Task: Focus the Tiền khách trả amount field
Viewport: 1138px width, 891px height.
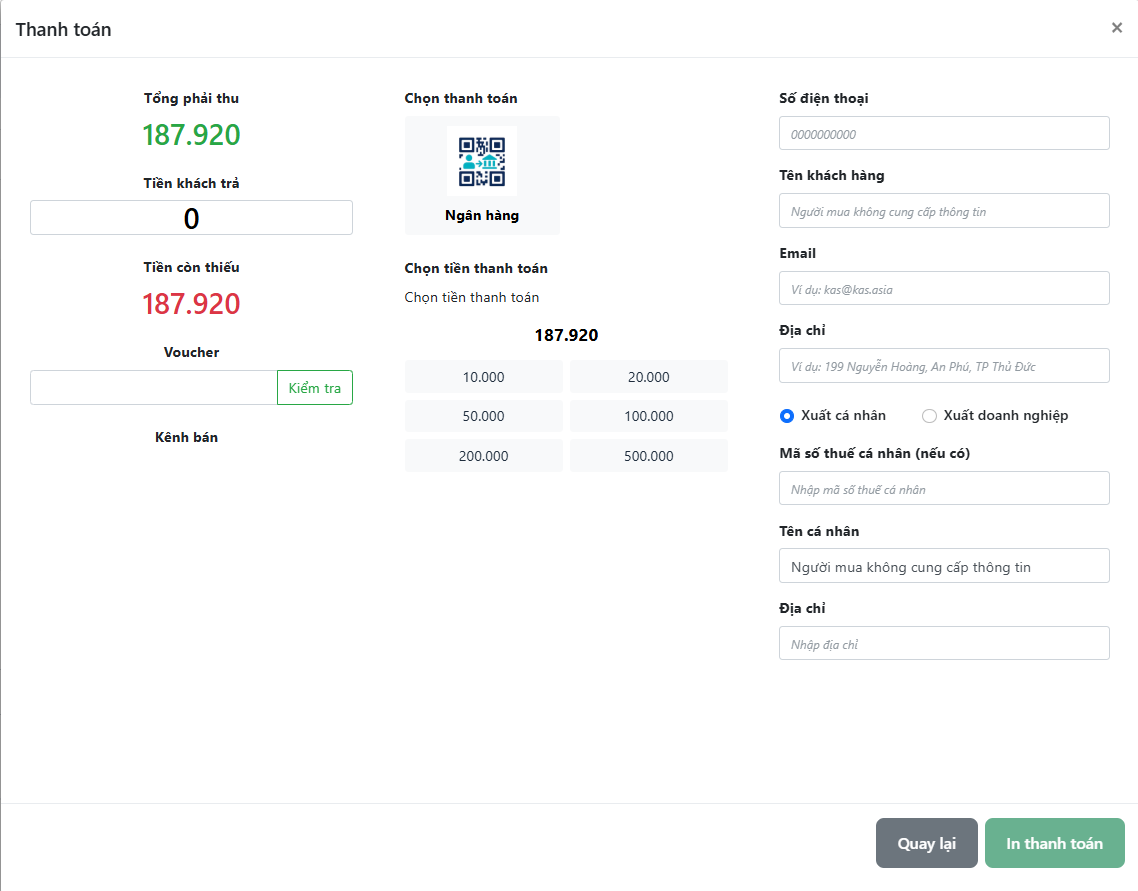Action: [191, 218]
